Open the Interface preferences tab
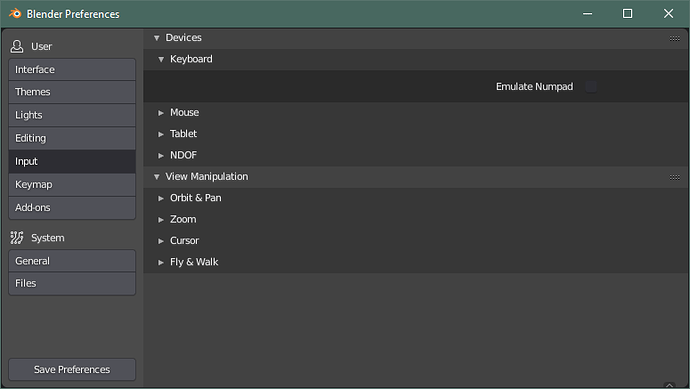 pyautogui.click(x=72, y=70)
